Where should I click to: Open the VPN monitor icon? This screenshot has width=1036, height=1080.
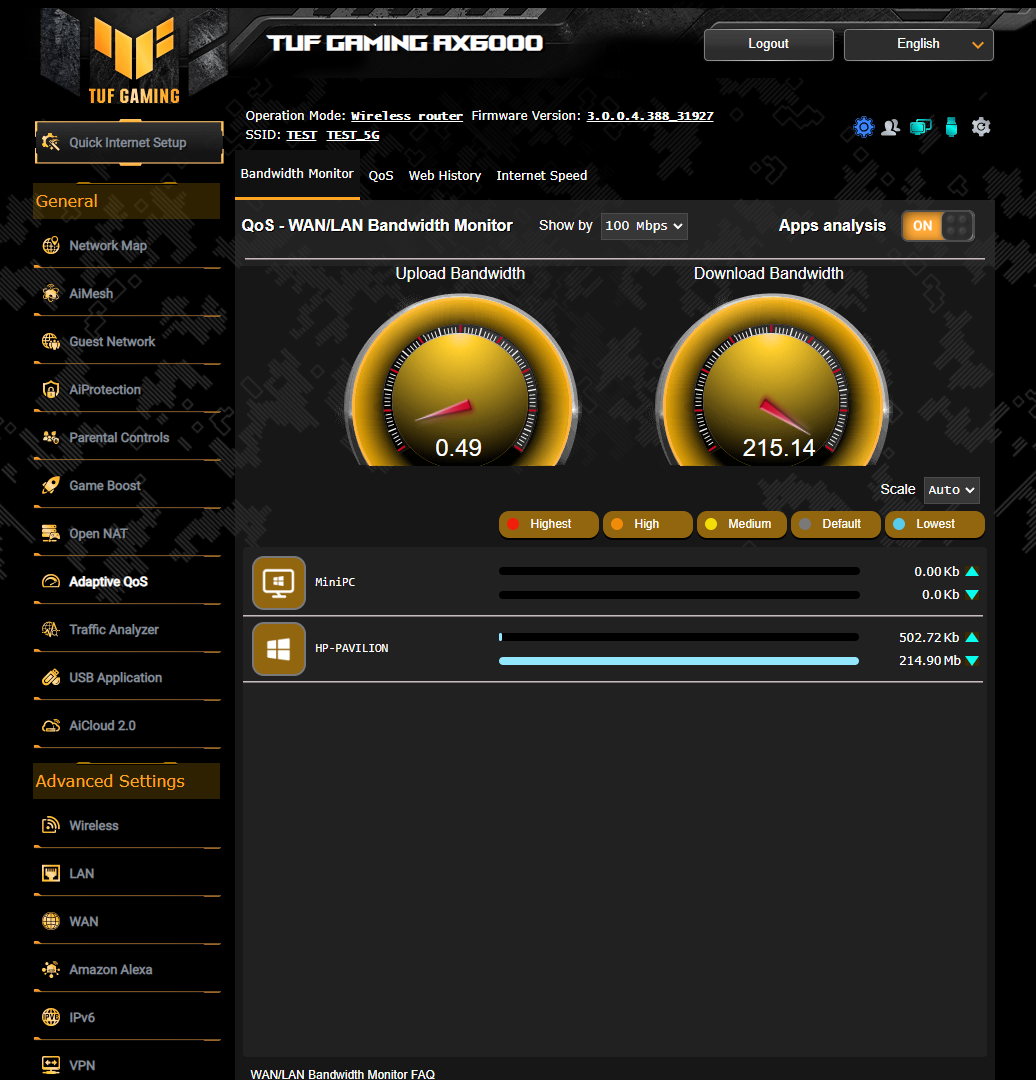click(51, 1066)
